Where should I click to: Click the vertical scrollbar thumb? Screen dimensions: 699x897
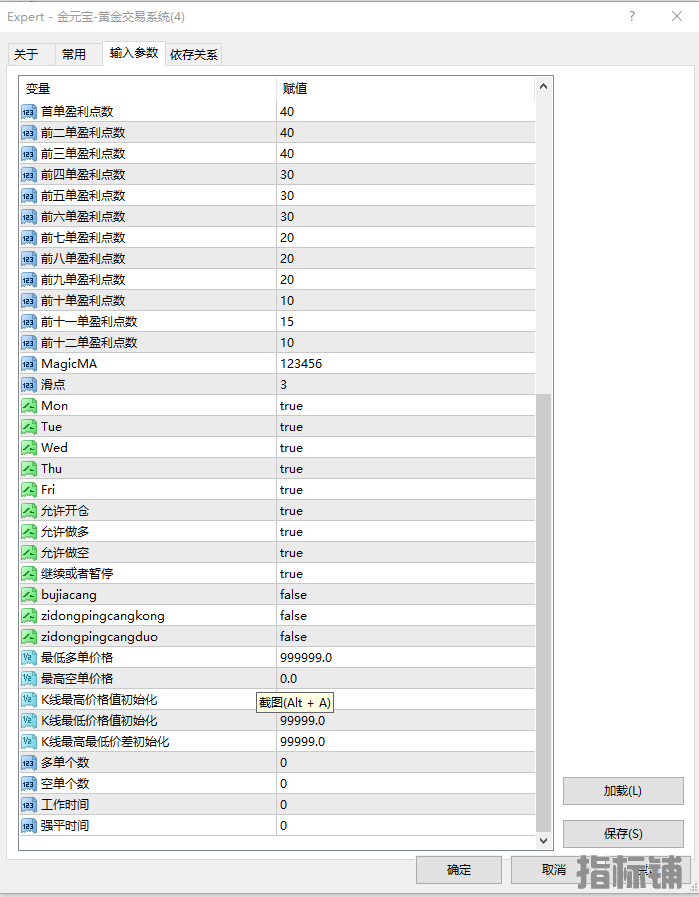coord(543,612)
